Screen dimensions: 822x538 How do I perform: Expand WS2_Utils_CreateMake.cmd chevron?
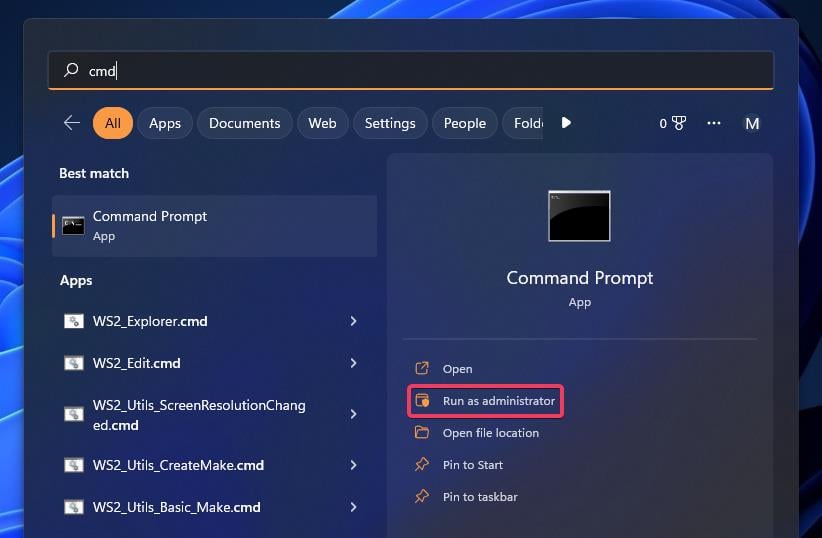[x=353, y=465]
